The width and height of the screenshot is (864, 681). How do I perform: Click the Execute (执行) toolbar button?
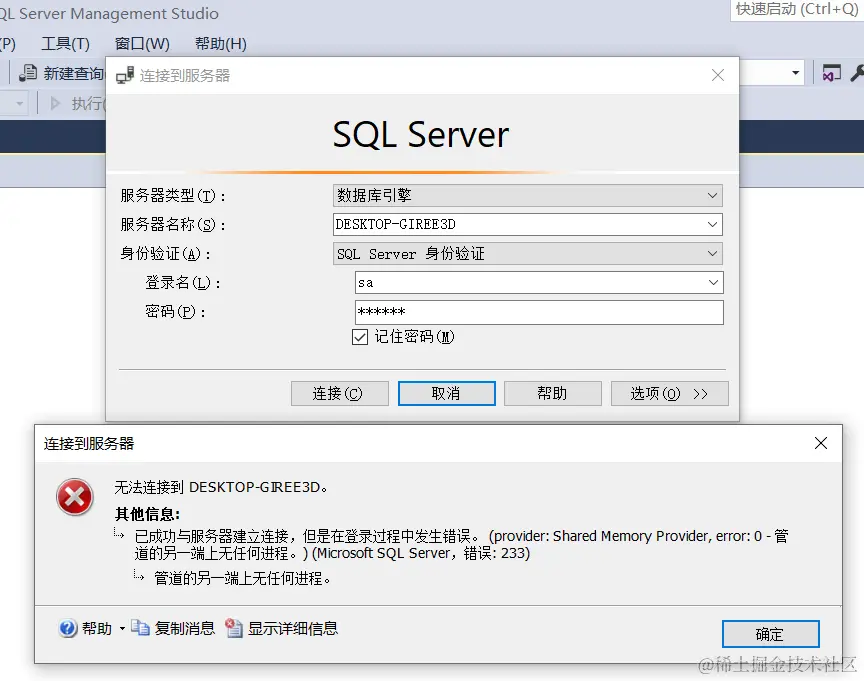[77, 103]
